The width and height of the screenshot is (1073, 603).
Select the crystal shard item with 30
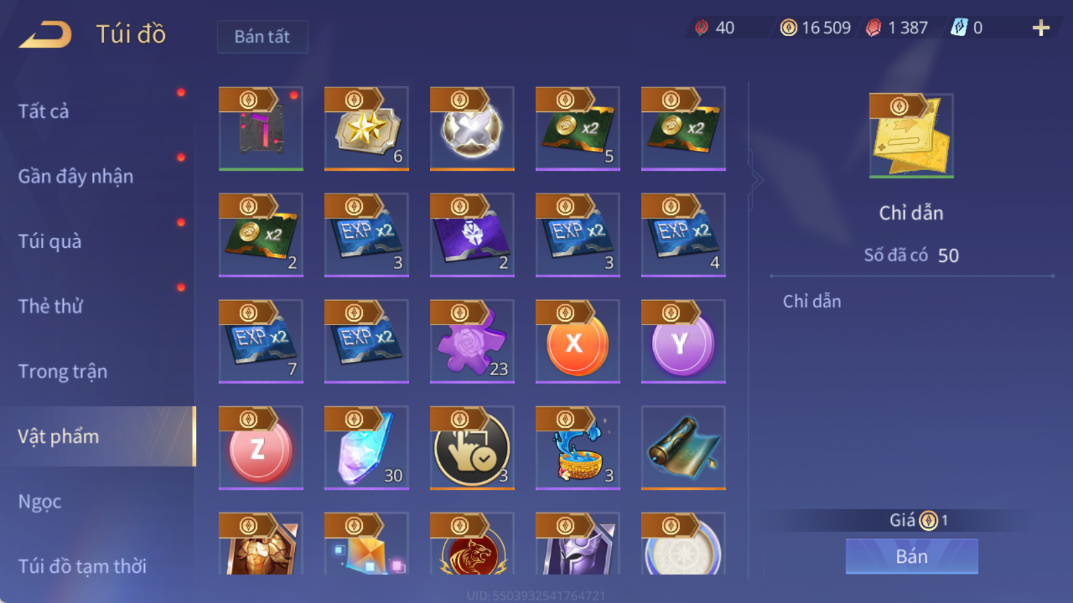click(x=366, y=448)
